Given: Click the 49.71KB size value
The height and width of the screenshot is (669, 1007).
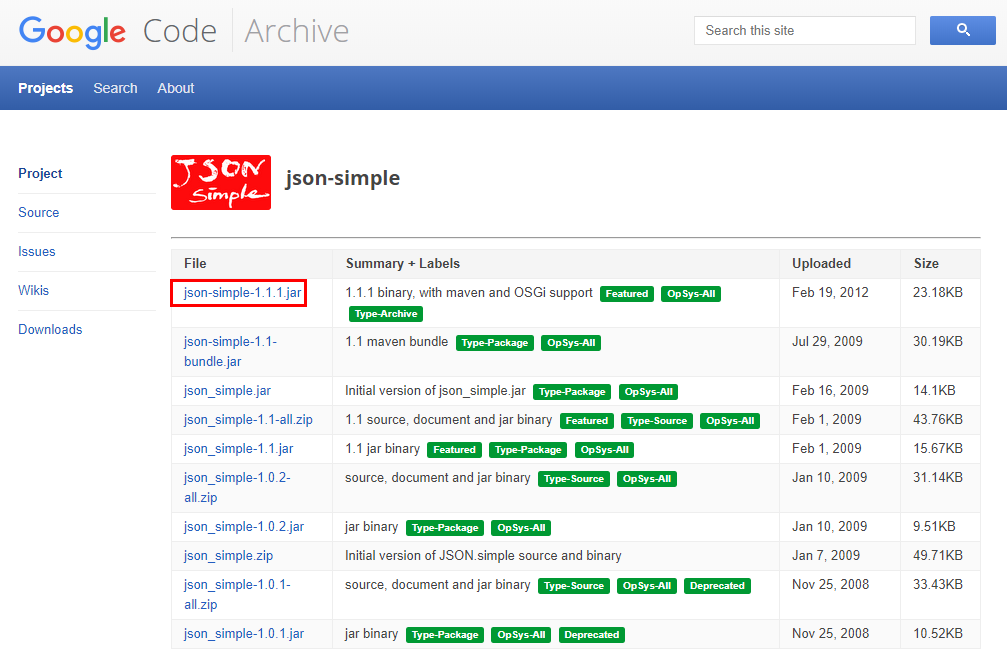Looking at the screenshot, I should [938, 555].
